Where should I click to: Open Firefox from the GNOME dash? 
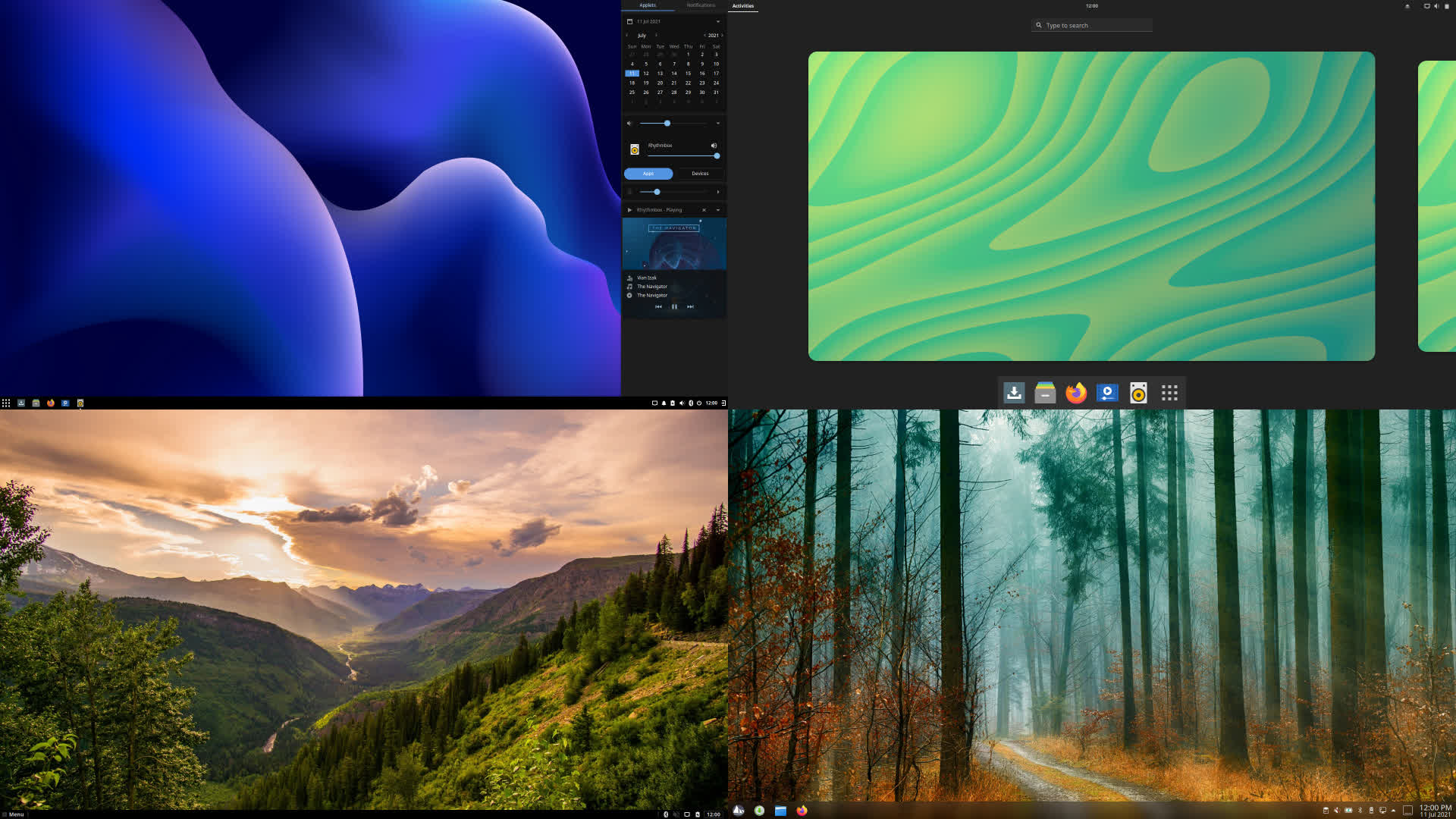tap(1076, 393)
